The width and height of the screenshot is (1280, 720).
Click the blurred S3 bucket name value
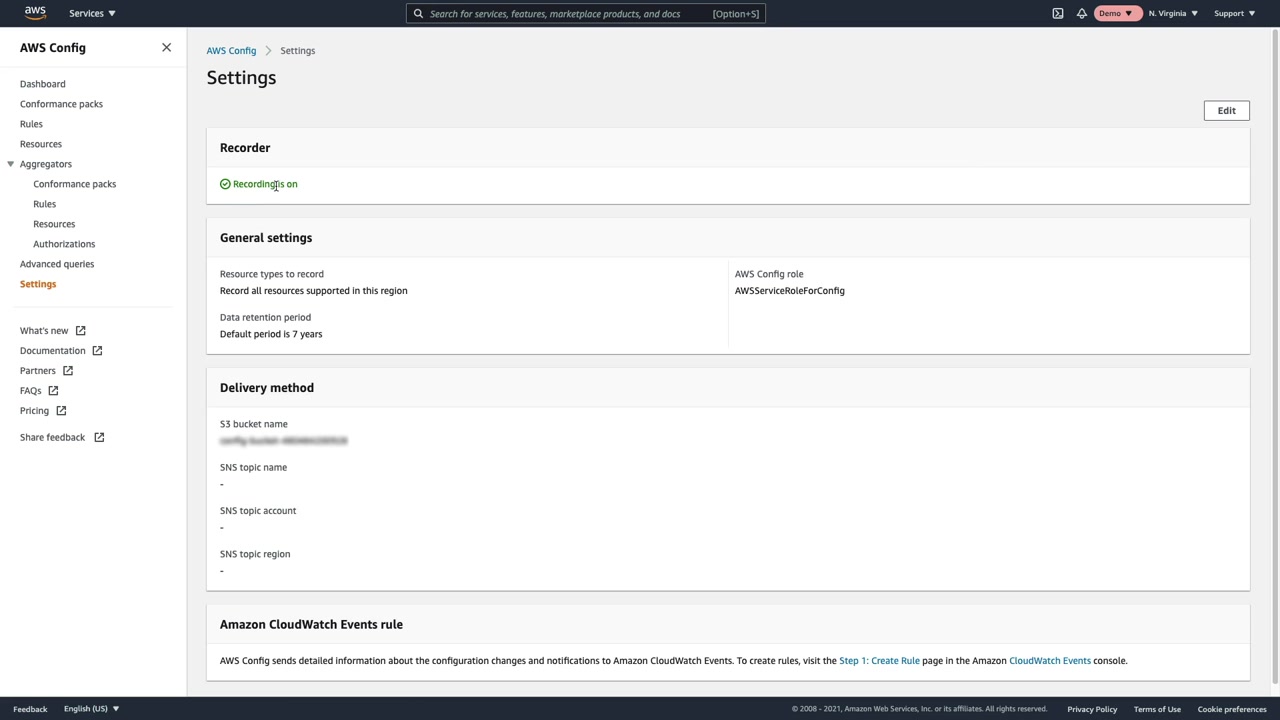point(284,441)
